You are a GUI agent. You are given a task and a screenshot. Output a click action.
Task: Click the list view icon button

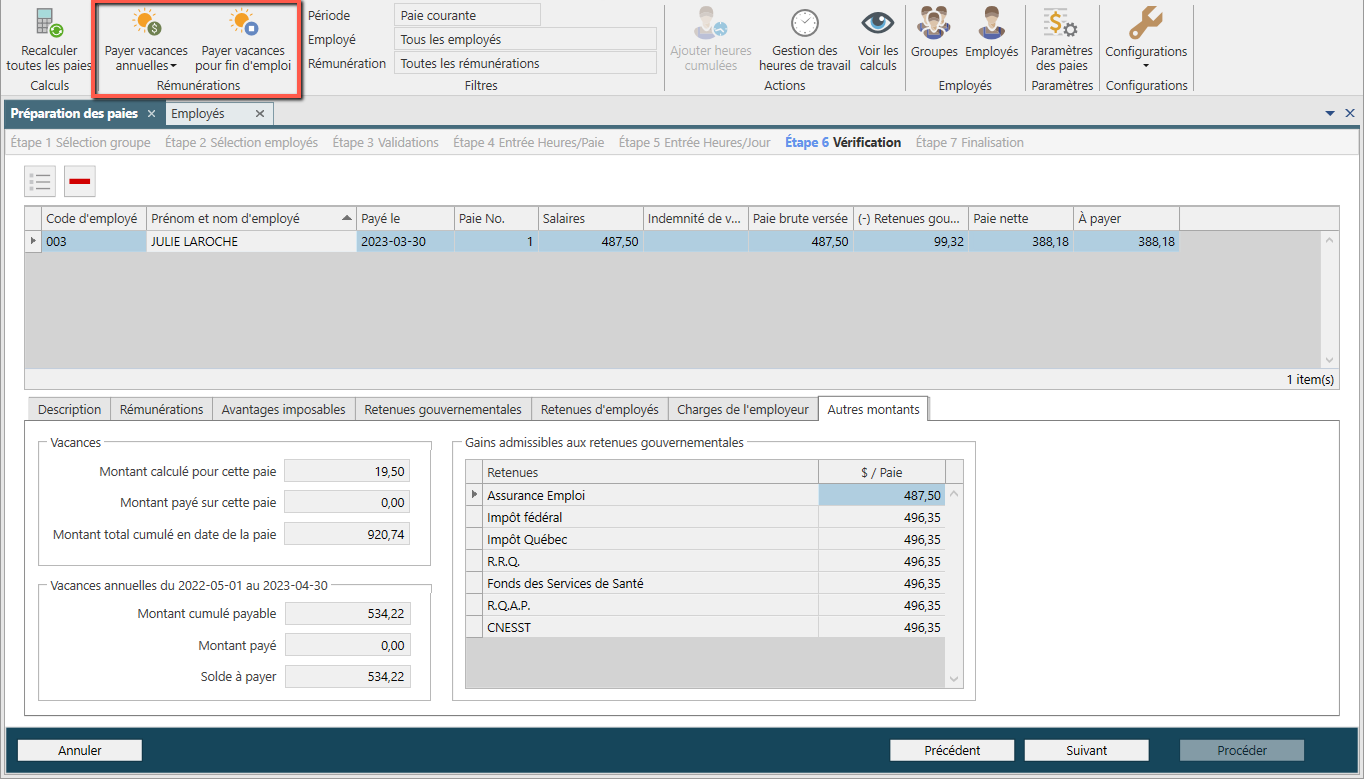pyautogui.click(x=40, y=181)
